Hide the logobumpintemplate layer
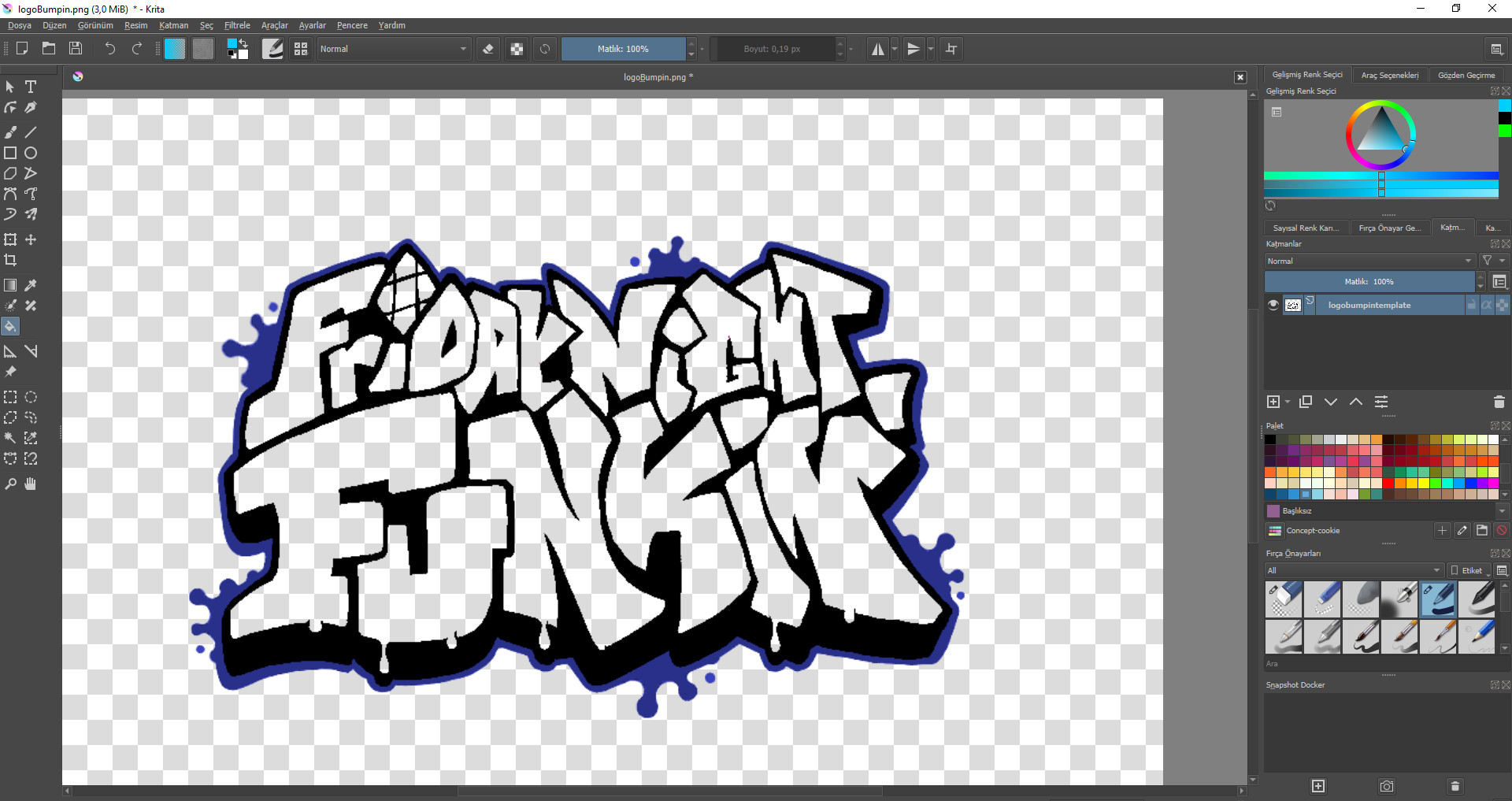Viewport: 1512px width, 801px height. point(1273,305)
